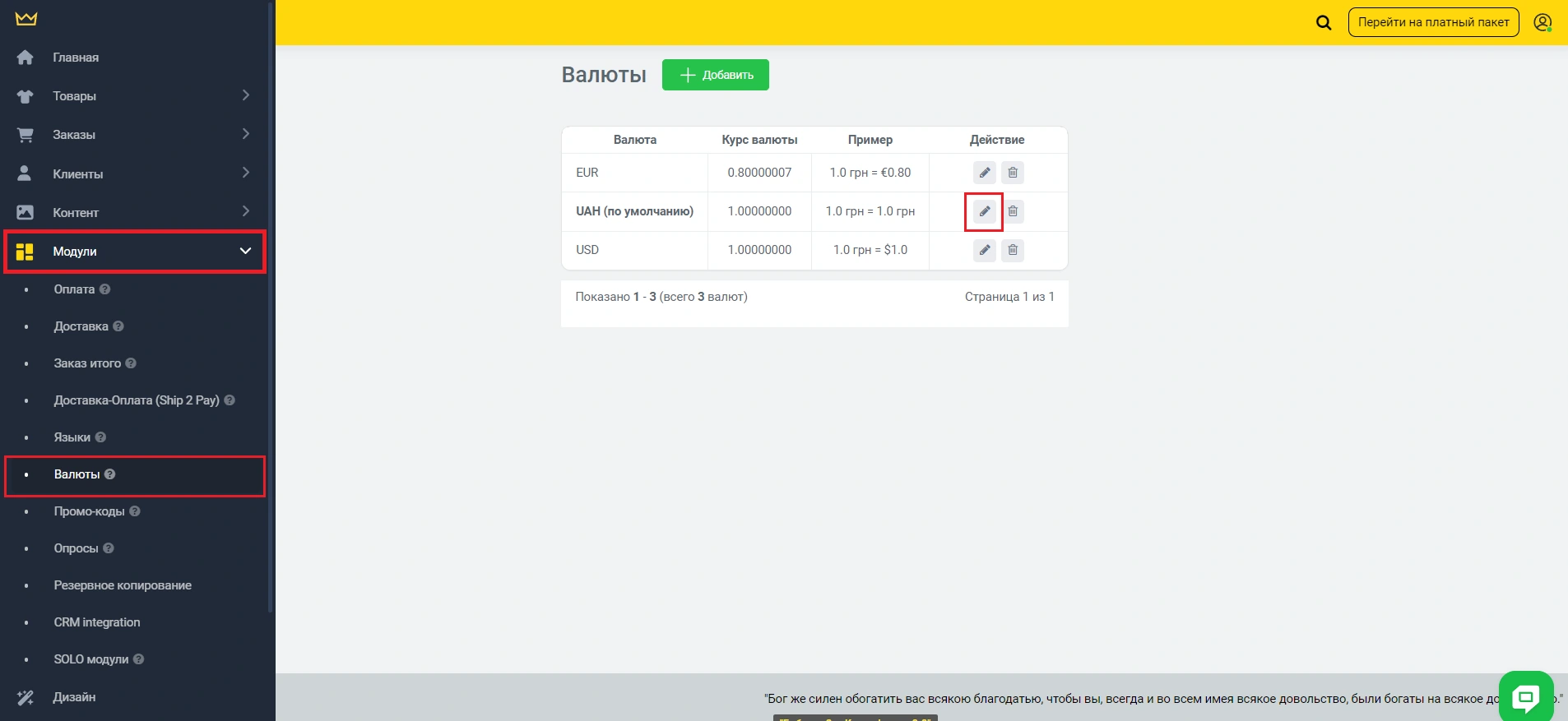This screenshot has width=1568, height=721.
Task: Click Перейти на платный пакет button
Action: pyautogui.click(x=1433, y=23)
